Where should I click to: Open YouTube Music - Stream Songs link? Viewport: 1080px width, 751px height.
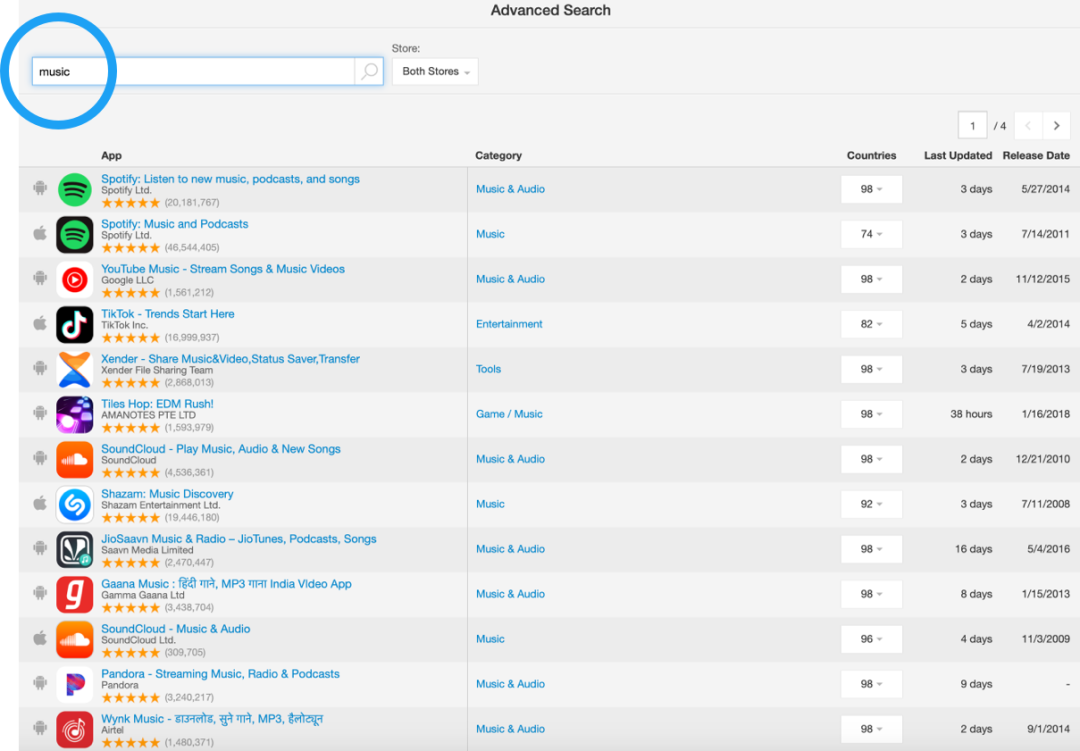223,269
